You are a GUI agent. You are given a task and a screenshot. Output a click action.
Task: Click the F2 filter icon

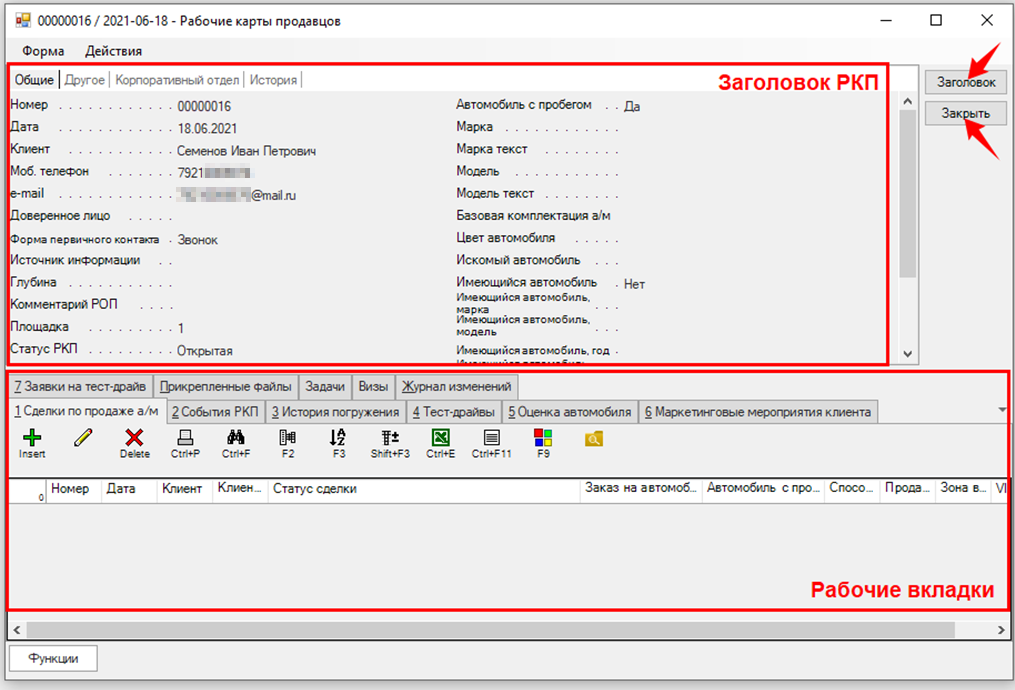coord(288,438)
